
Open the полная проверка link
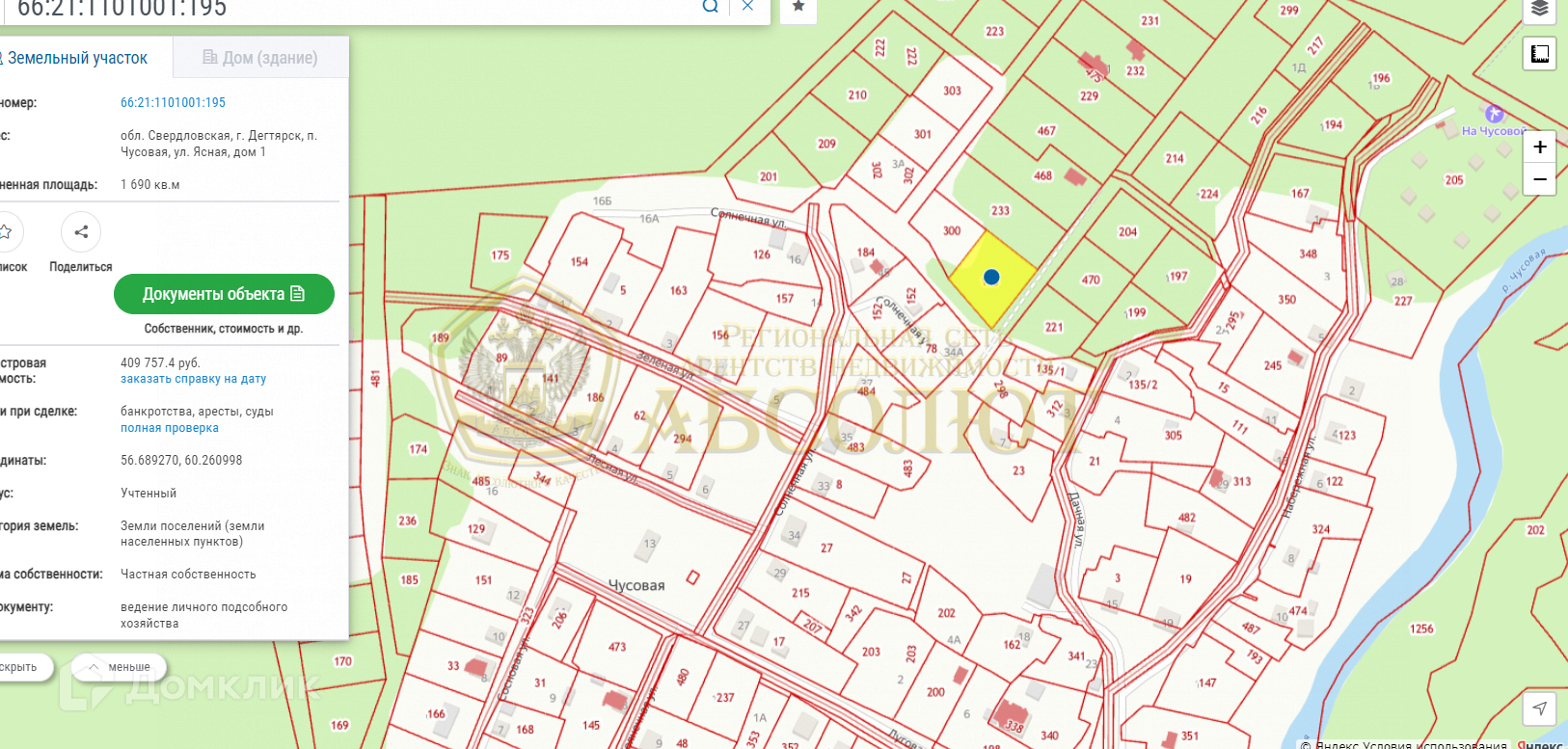coord(170,428)
